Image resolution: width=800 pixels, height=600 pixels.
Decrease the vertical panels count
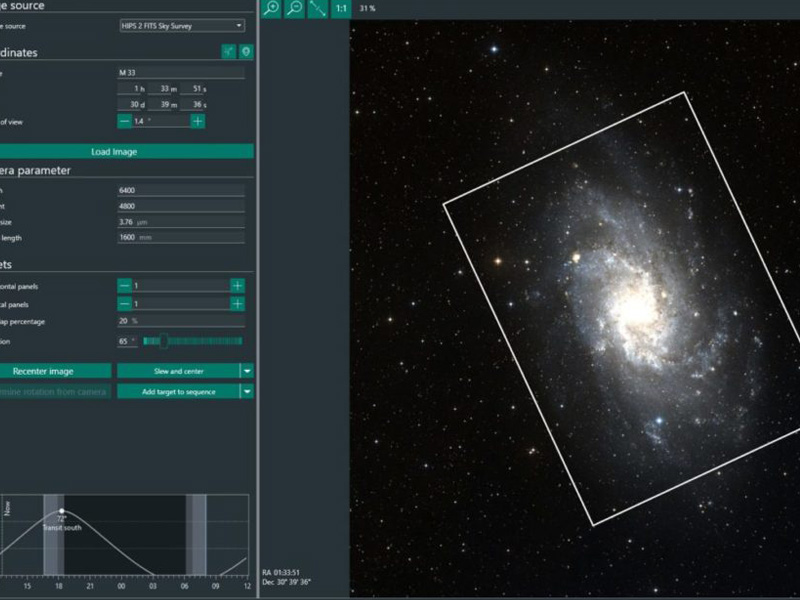(x=124, y=303)
